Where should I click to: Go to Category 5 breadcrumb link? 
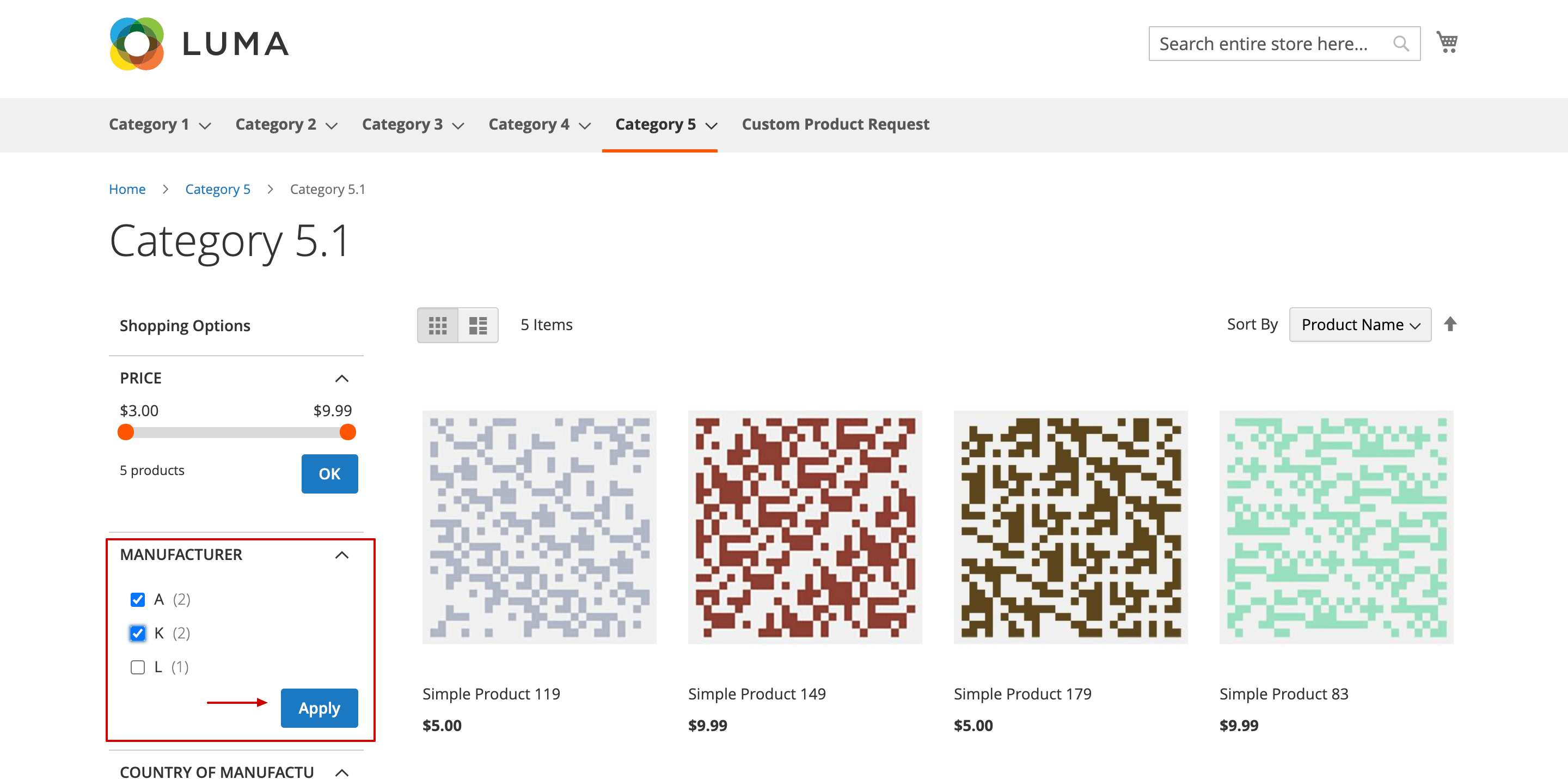point(218,189)
